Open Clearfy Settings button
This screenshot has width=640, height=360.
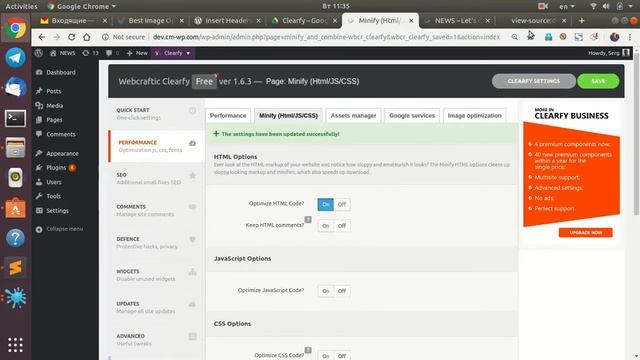533,81
